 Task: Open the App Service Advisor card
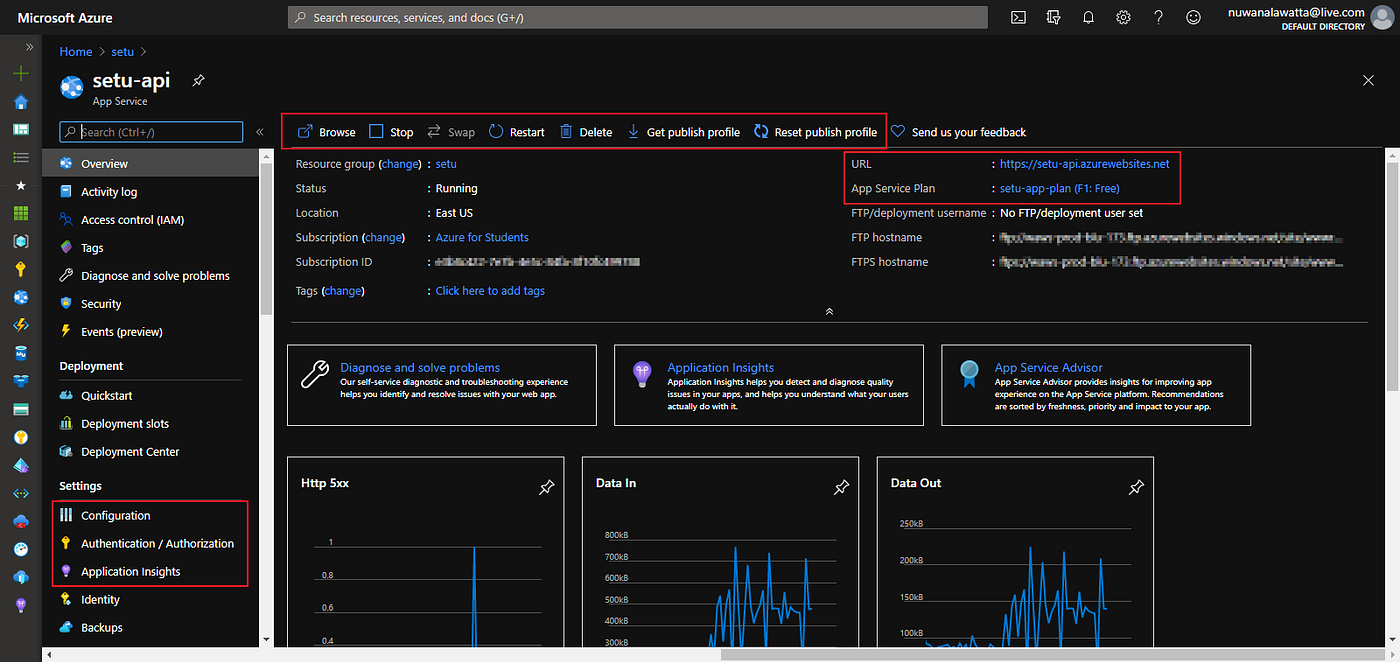(x=1096, y=385)
